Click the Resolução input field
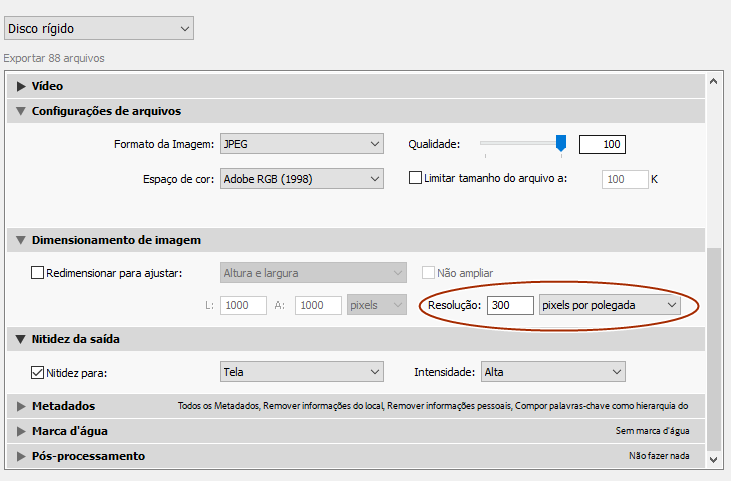The width and height of the screenshot is (731, 481). (x=510, y=305)
